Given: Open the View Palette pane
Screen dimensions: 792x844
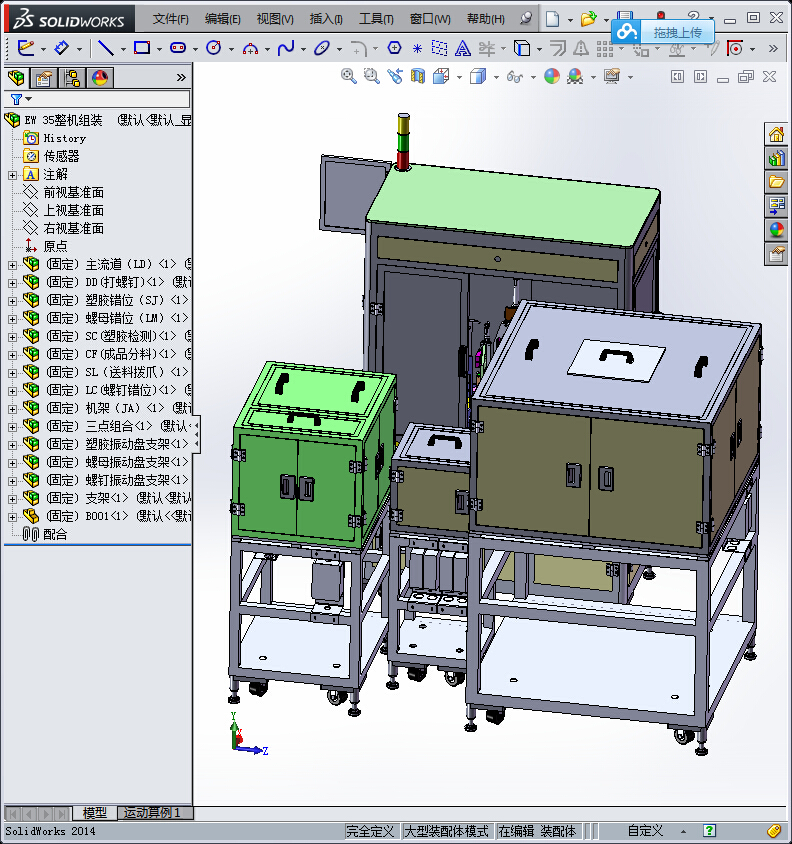Looking at the screenshot, I should coord(776,206).
